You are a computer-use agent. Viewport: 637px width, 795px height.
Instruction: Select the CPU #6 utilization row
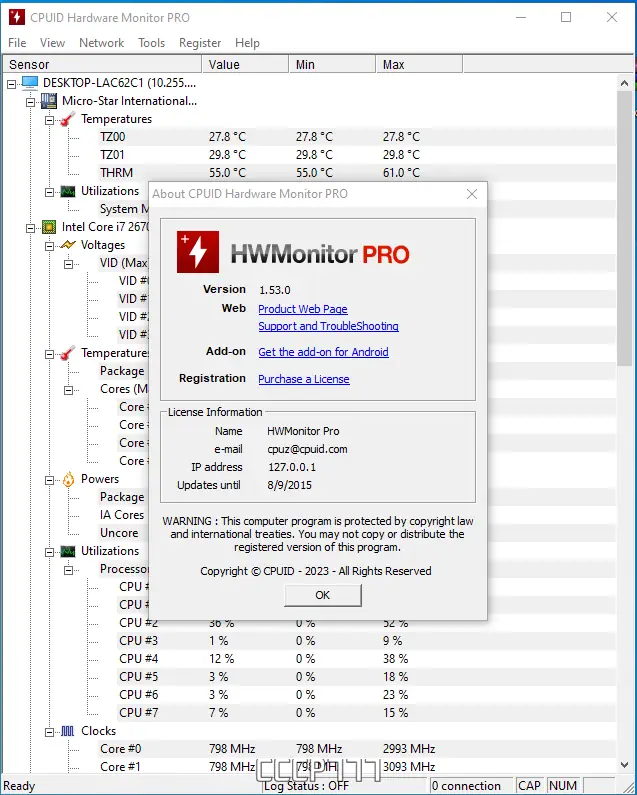(x=366, y=695)
